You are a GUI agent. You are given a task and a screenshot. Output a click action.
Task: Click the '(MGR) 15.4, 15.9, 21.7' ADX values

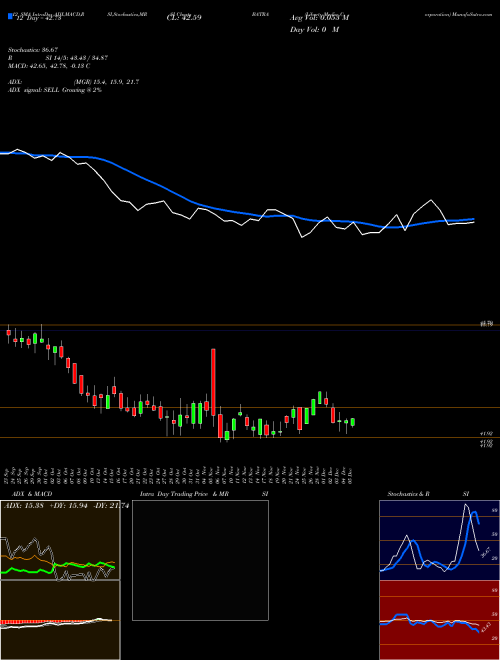pos(106,82)
